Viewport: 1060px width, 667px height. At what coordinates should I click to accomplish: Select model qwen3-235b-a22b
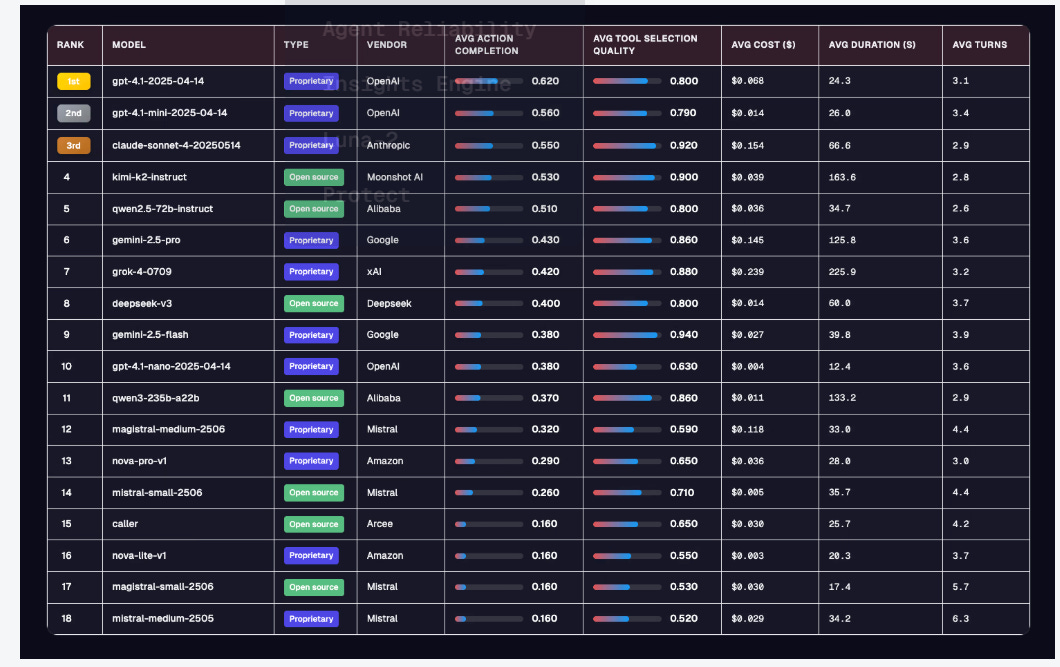click(155, 398)
